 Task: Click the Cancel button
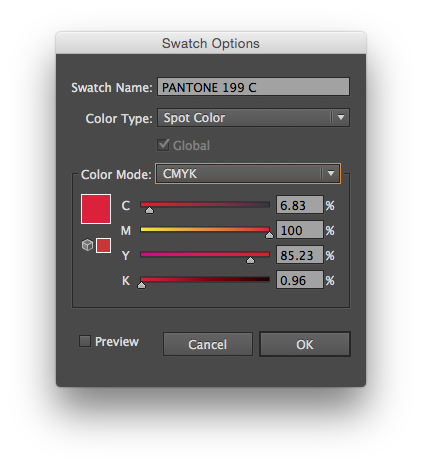pyautogui.click(x=208, y=344)
